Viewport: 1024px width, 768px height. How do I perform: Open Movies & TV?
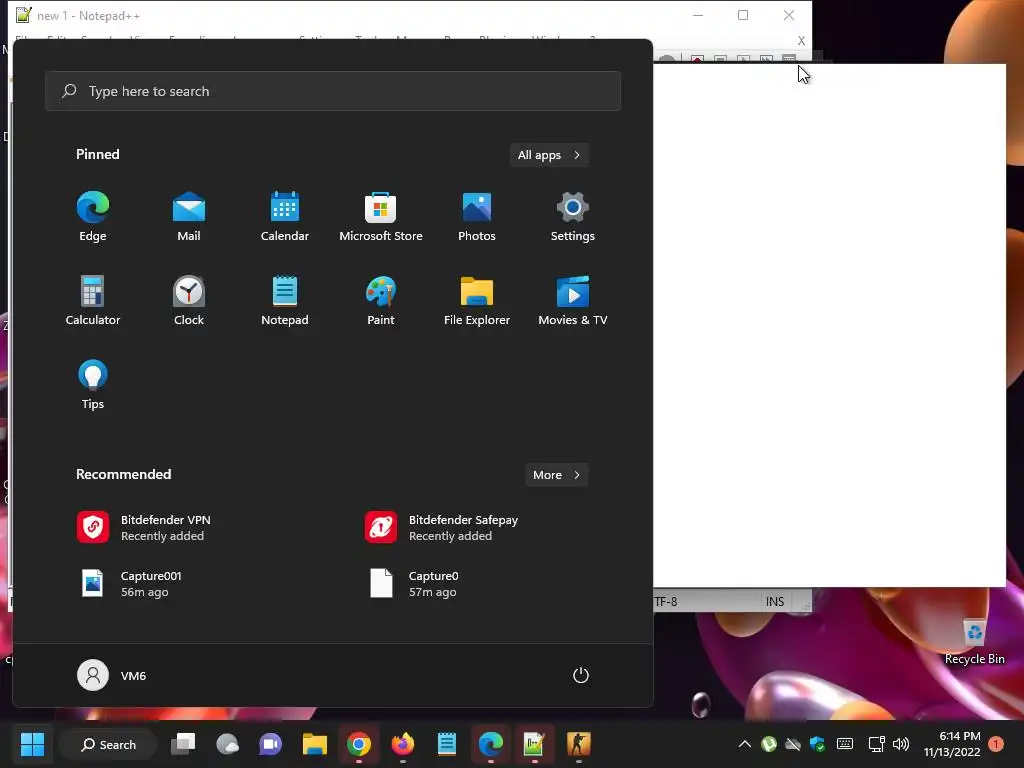573,300
